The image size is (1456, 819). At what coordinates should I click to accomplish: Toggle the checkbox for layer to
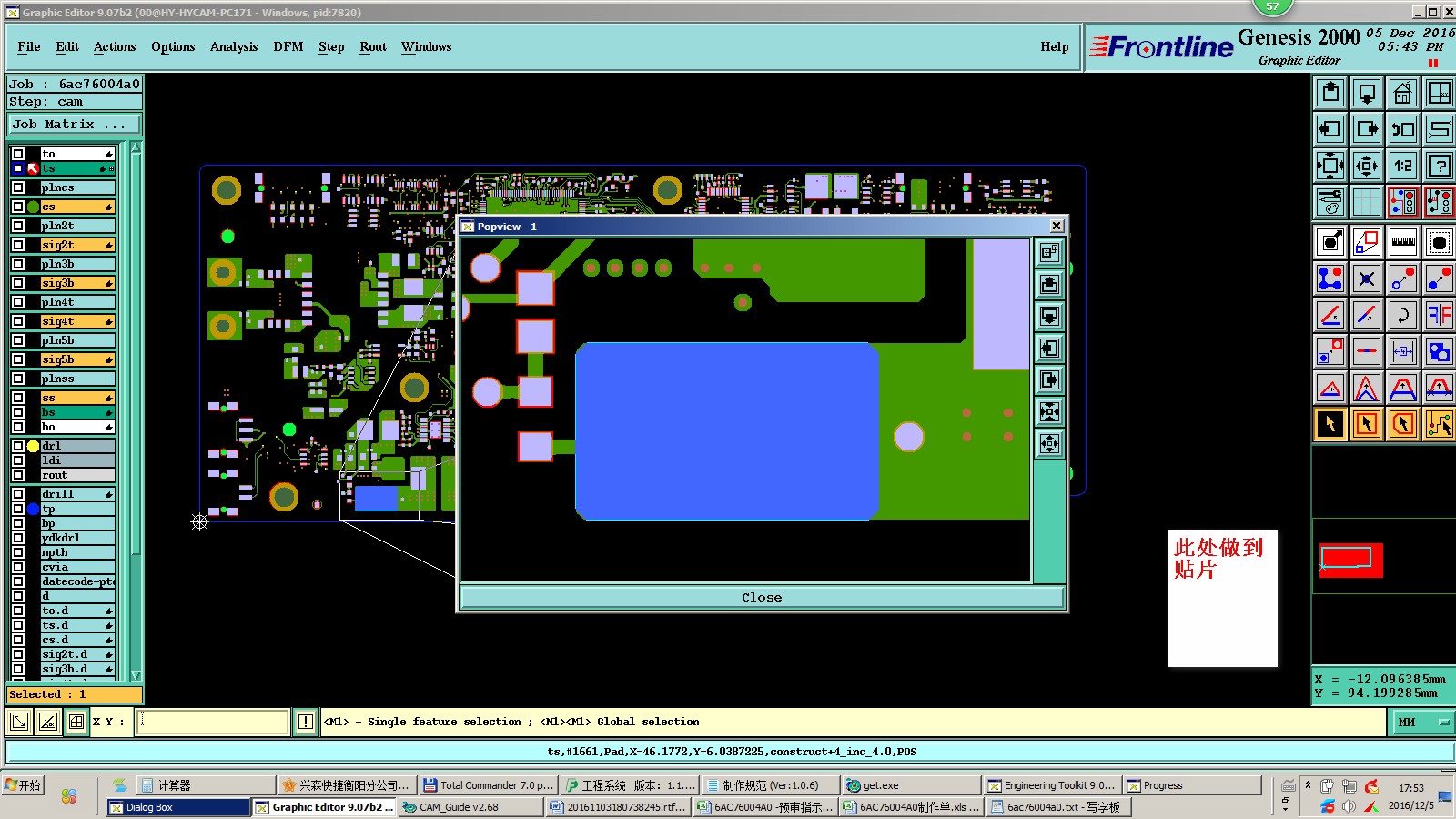tap(18, 154)
